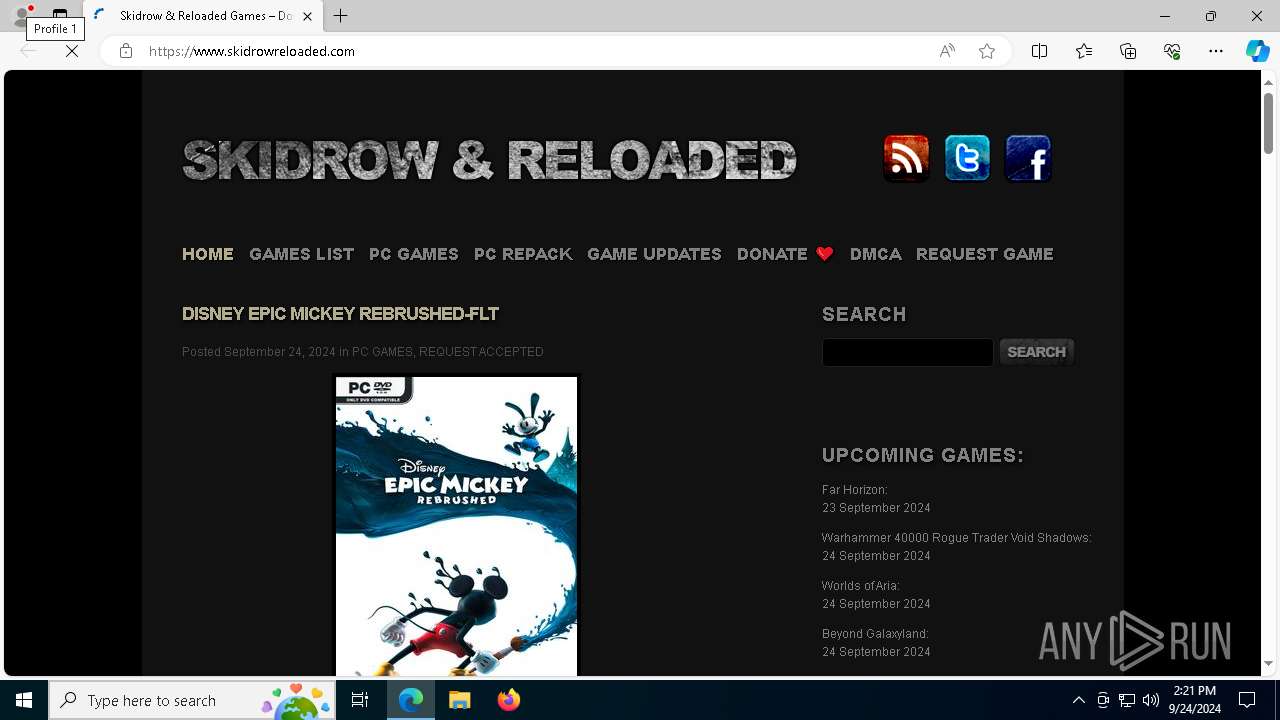Open the RSS feed icon

click(x=906, y=158)
